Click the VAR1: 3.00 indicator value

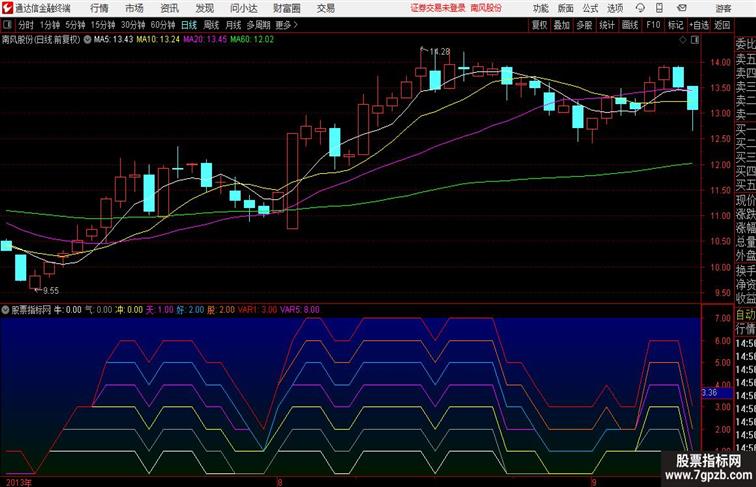[257, 310]
